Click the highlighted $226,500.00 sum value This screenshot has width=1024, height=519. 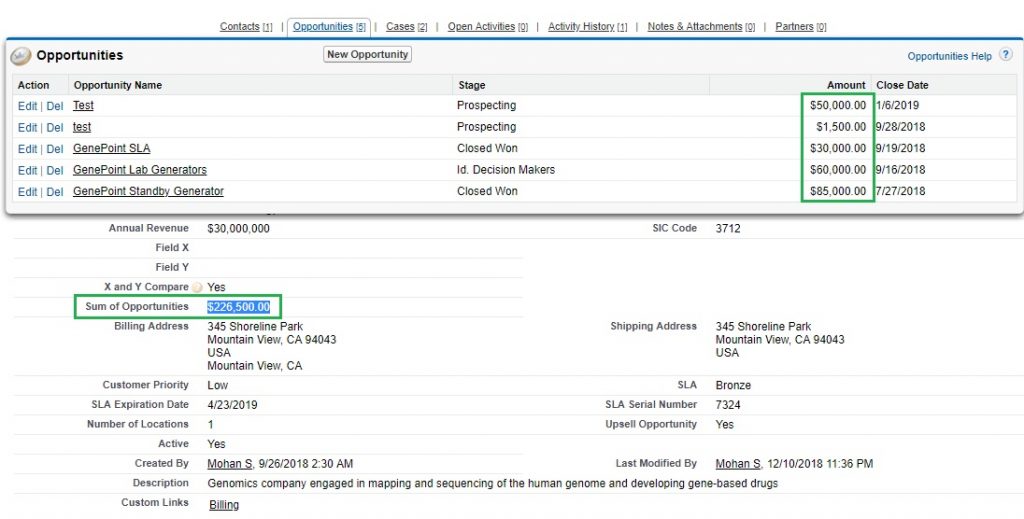(x=238, y=307)
